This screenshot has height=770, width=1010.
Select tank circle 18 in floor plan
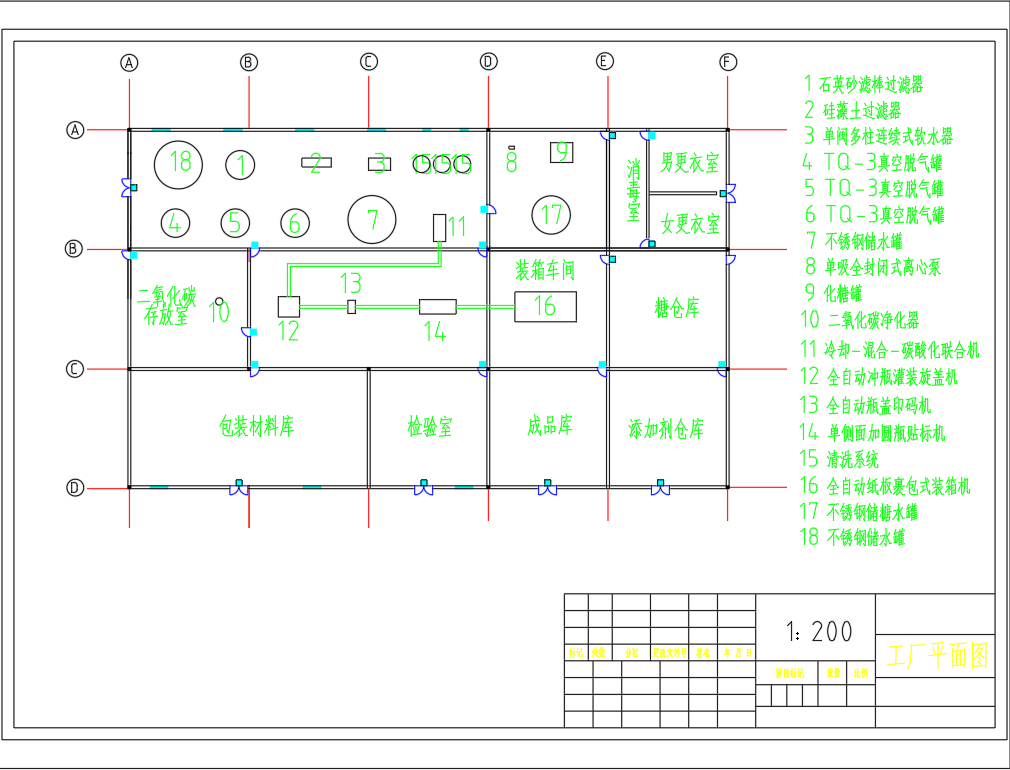[x=178, y=165]
